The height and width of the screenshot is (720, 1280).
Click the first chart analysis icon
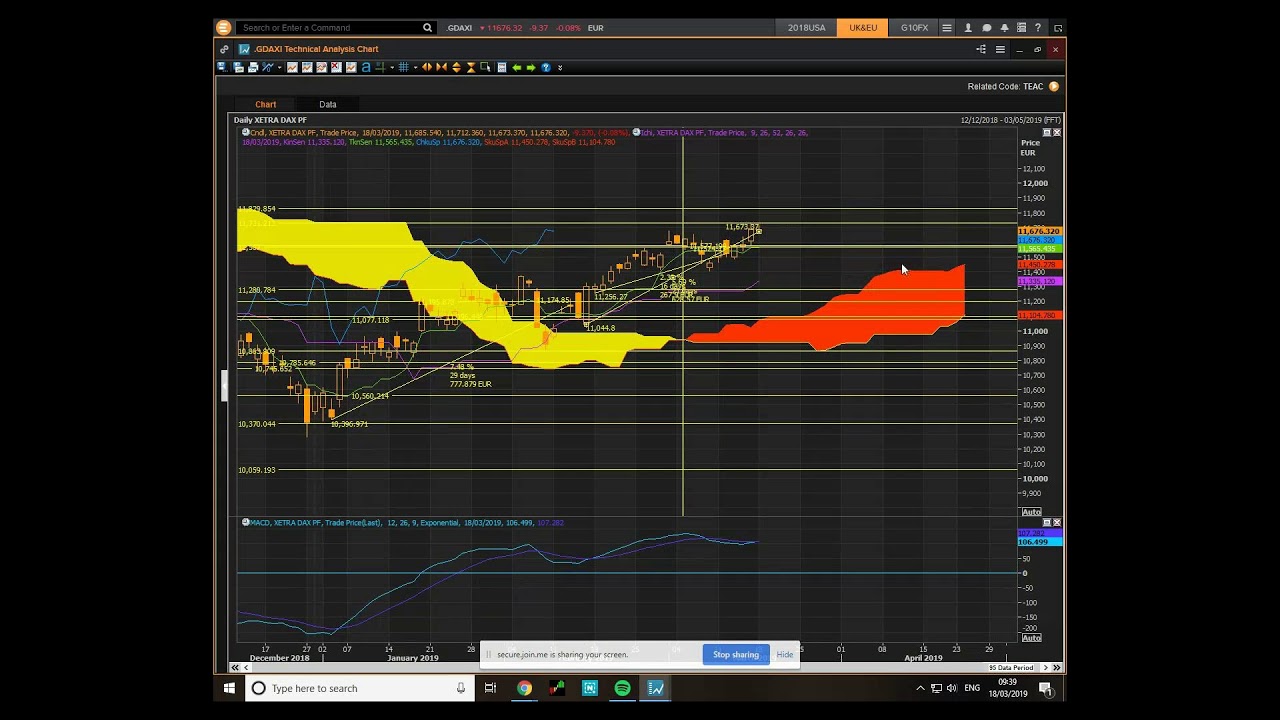click(x=292, y=67)
